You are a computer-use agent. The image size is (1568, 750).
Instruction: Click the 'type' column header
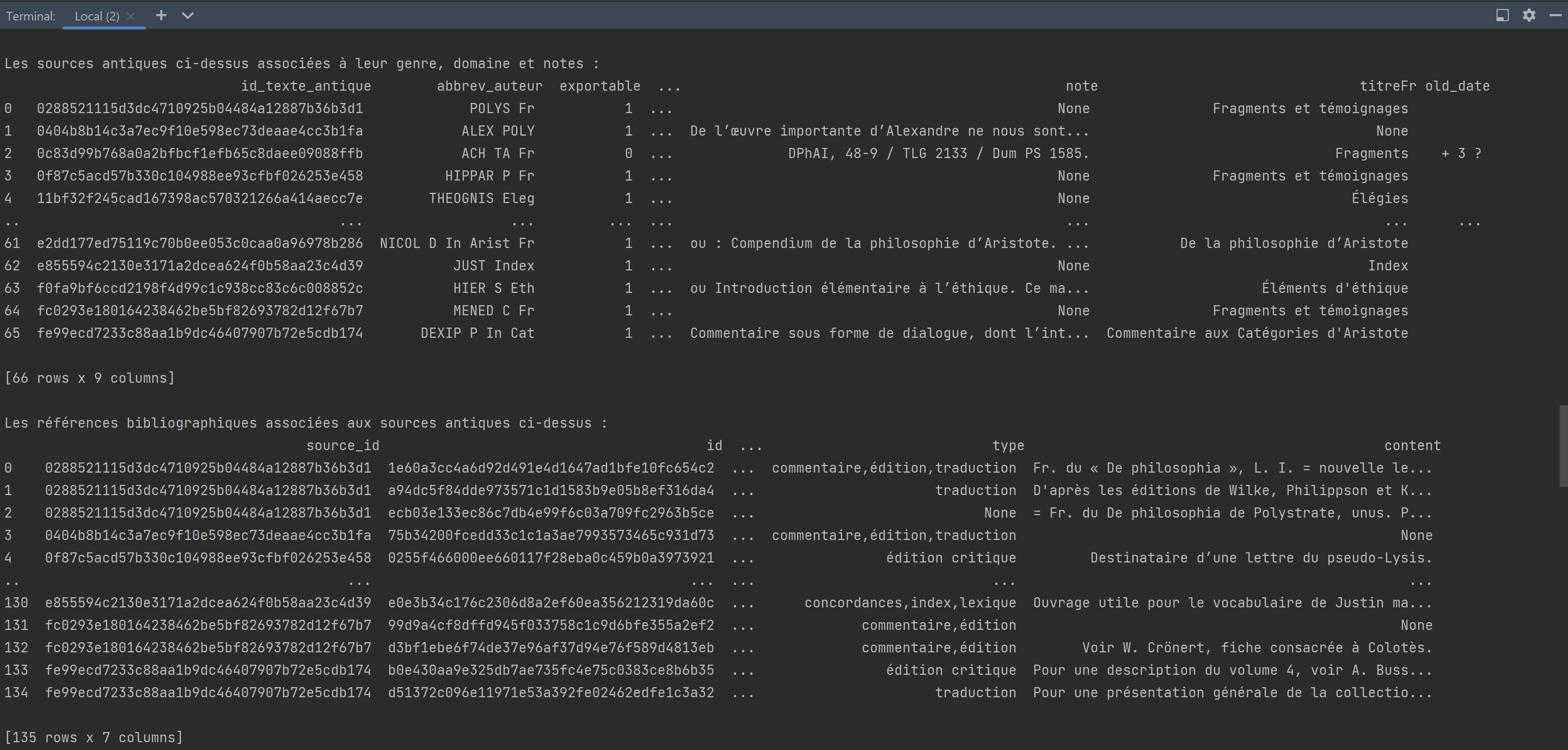click(x=1008, y=446)
